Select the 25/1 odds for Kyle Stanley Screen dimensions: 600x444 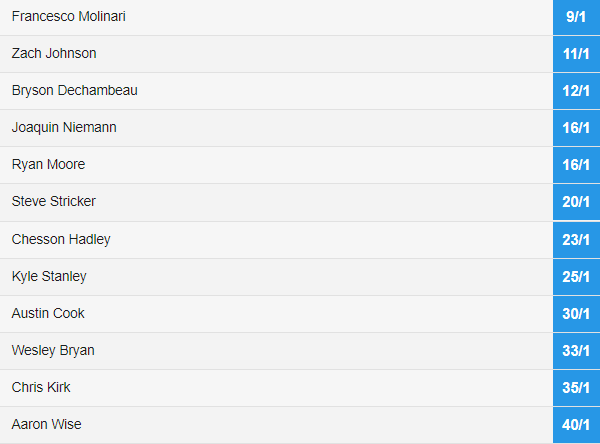[x=576, y=277]
